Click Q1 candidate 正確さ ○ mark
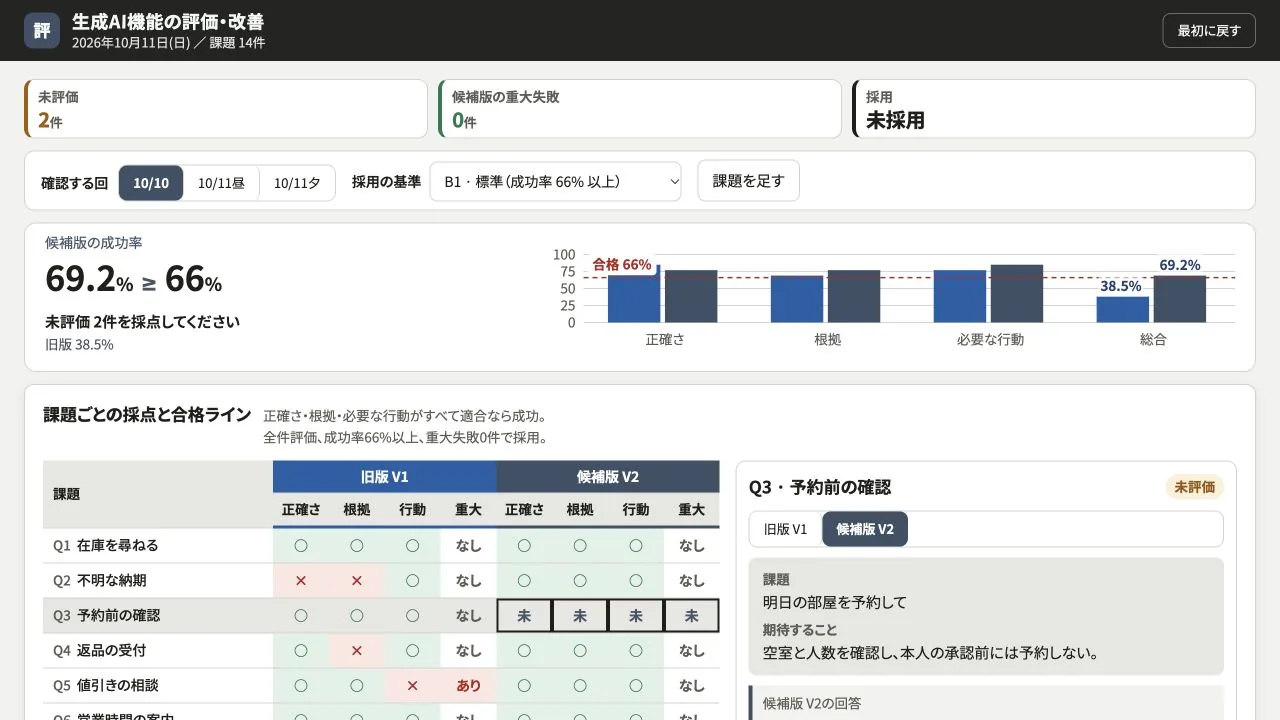This screenshot has height=720, width=1280. coord(524,546)
